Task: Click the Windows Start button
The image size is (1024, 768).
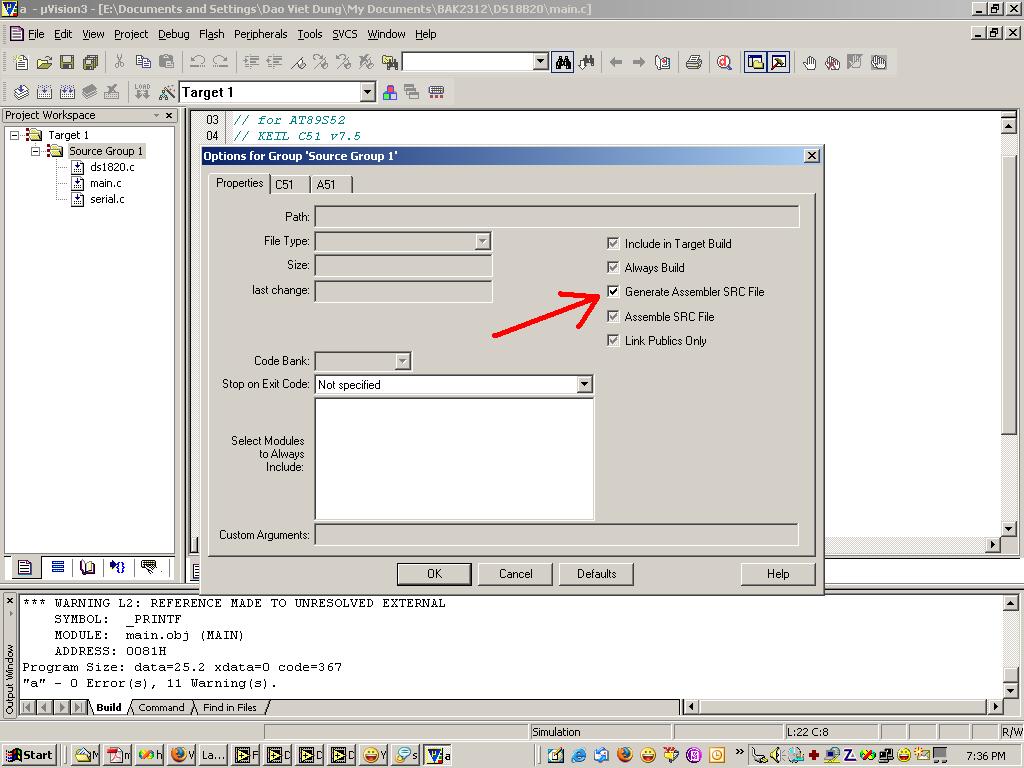Action: 30,755
